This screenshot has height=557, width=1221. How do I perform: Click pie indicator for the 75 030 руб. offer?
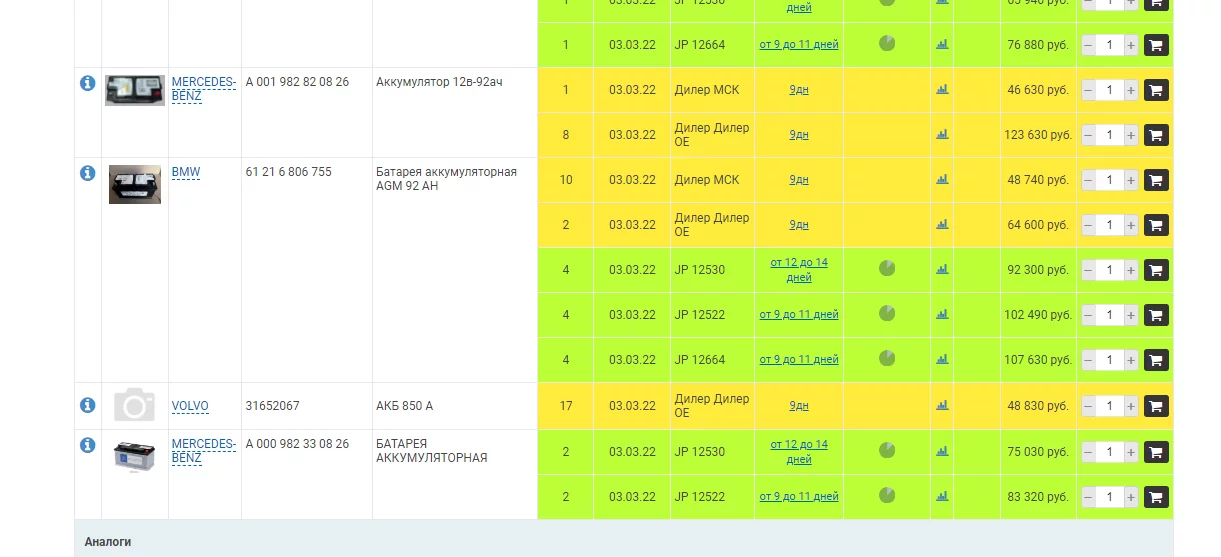coord(887,450)
